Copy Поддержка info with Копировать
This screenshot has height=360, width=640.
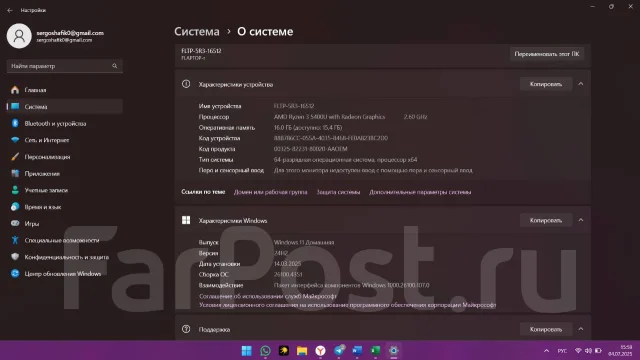click(546, 329)
